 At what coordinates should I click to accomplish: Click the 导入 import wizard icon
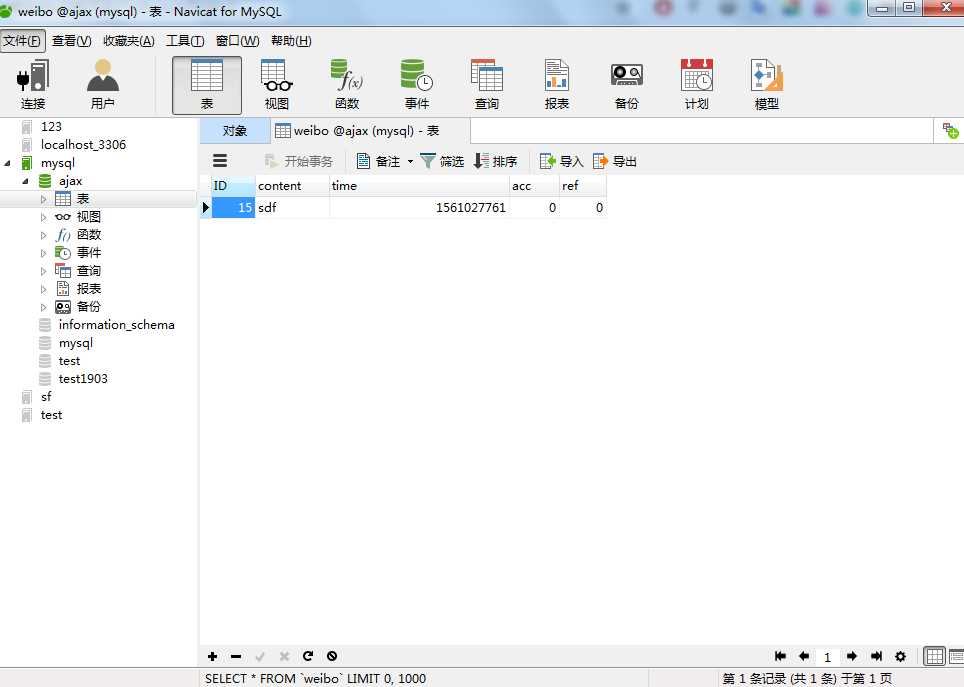(547, 161)
